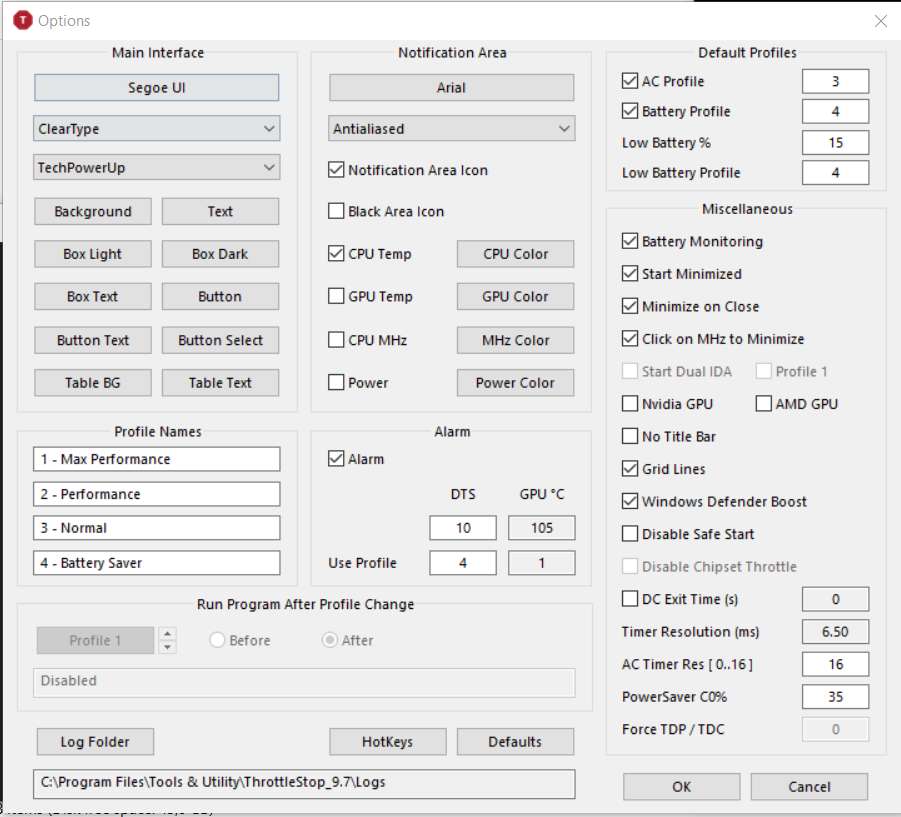Open the HotKeys settings button
The width and height of the screenshot is (901, 817).
tap(388, 742)
